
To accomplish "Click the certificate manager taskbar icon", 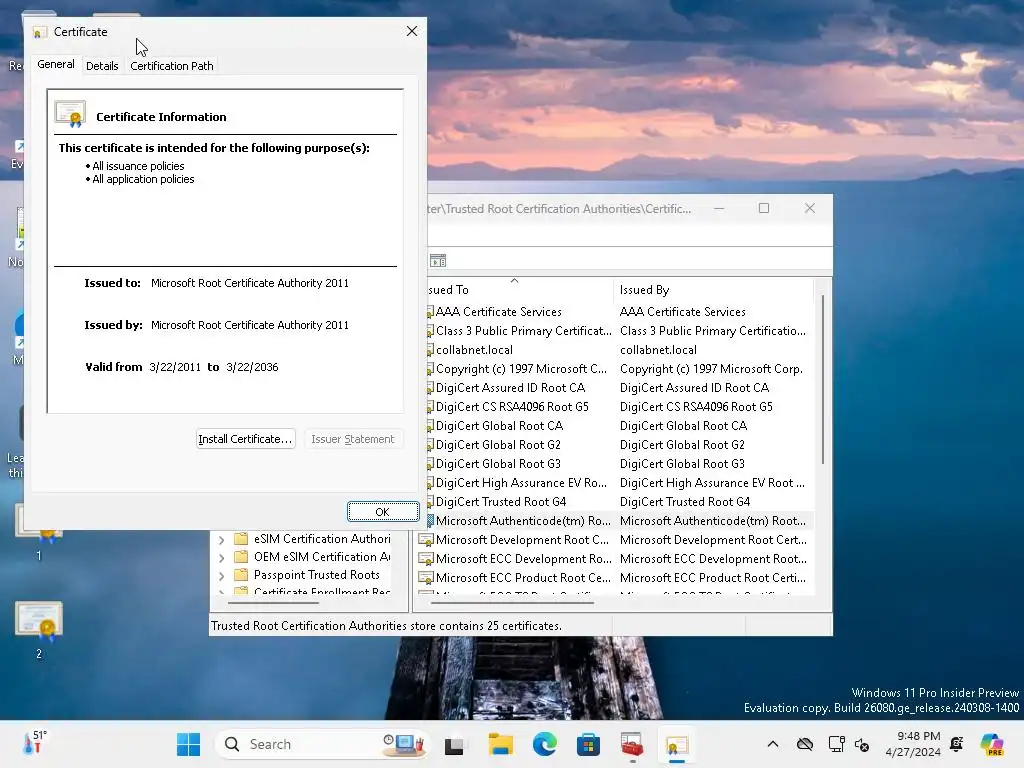I will [x=677, y=744].
